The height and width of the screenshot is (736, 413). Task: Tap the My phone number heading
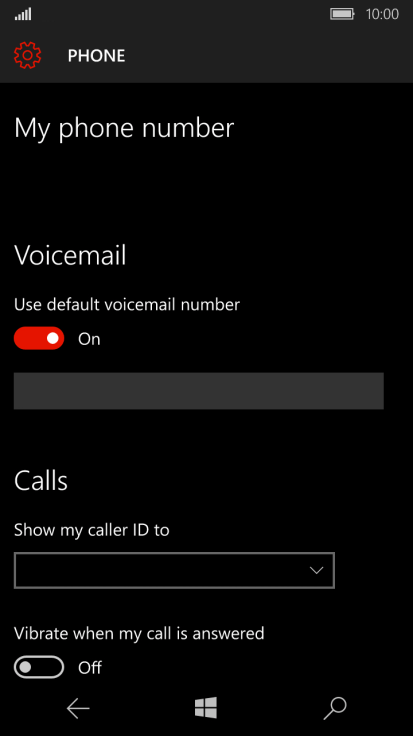[x=124, y=128]
